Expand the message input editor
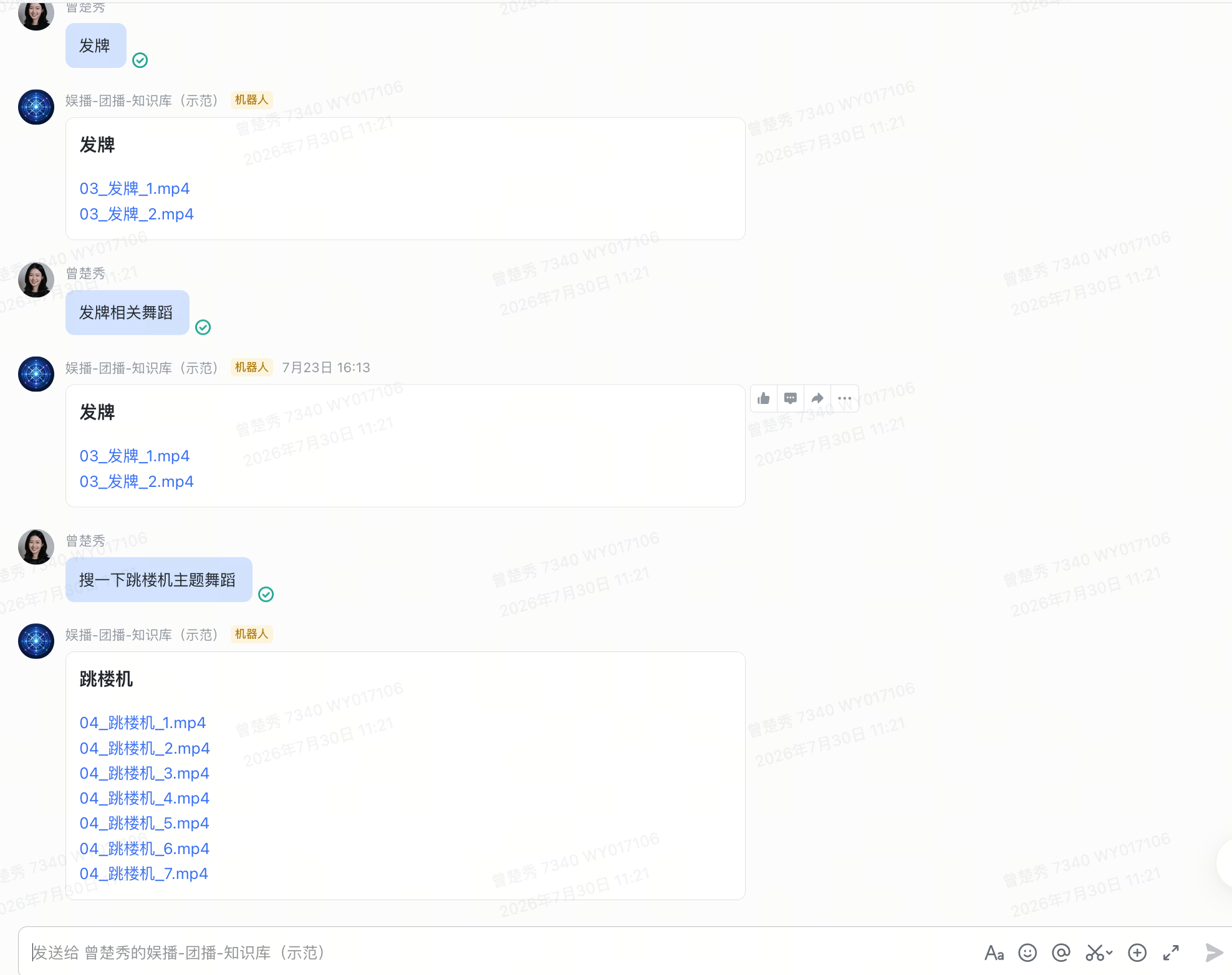 [1171, 953]
